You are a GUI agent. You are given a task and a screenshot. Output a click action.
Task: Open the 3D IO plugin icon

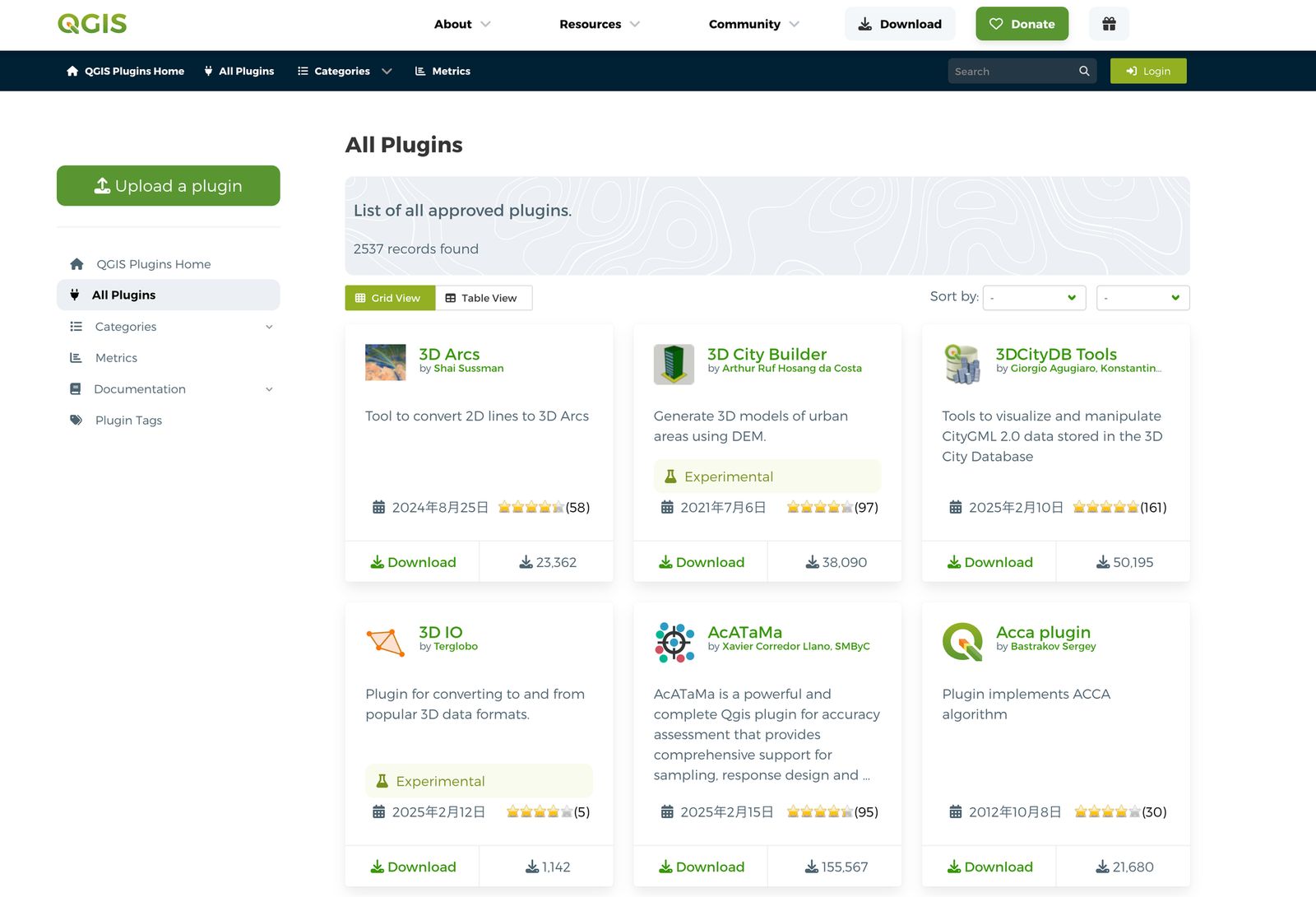tap(386, 641)
